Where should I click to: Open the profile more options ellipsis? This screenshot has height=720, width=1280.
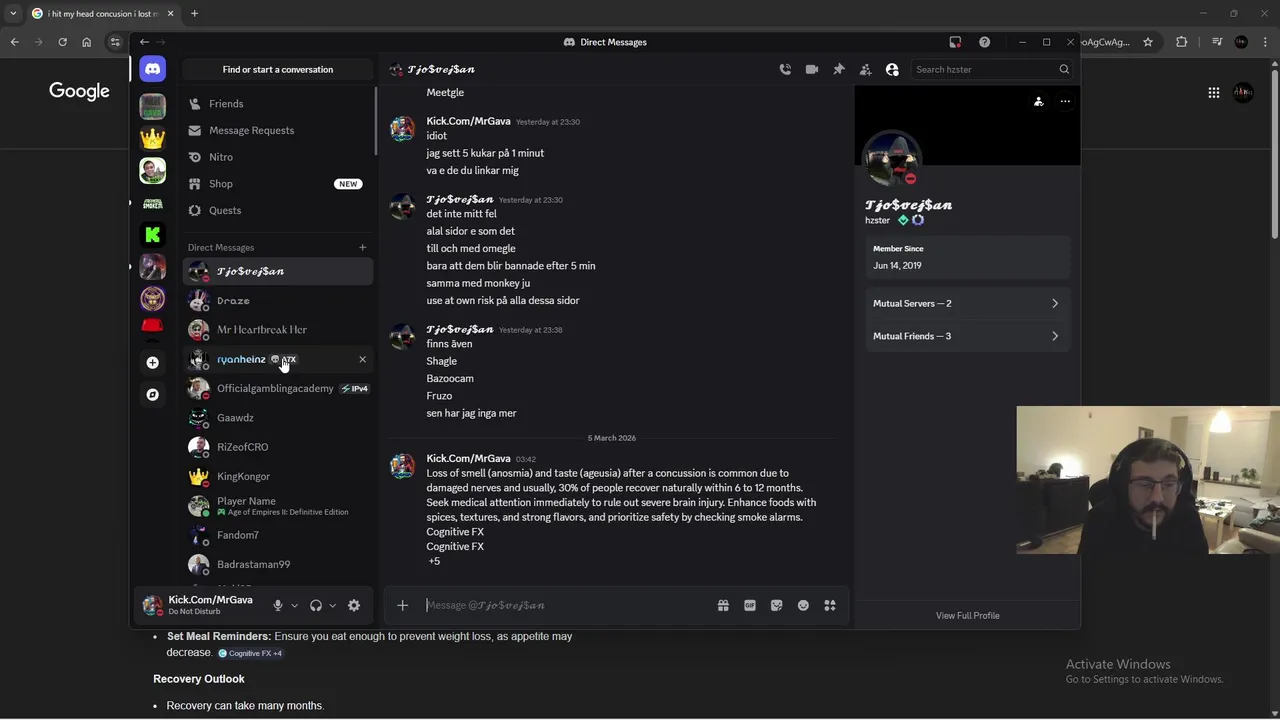point(1065,101)
